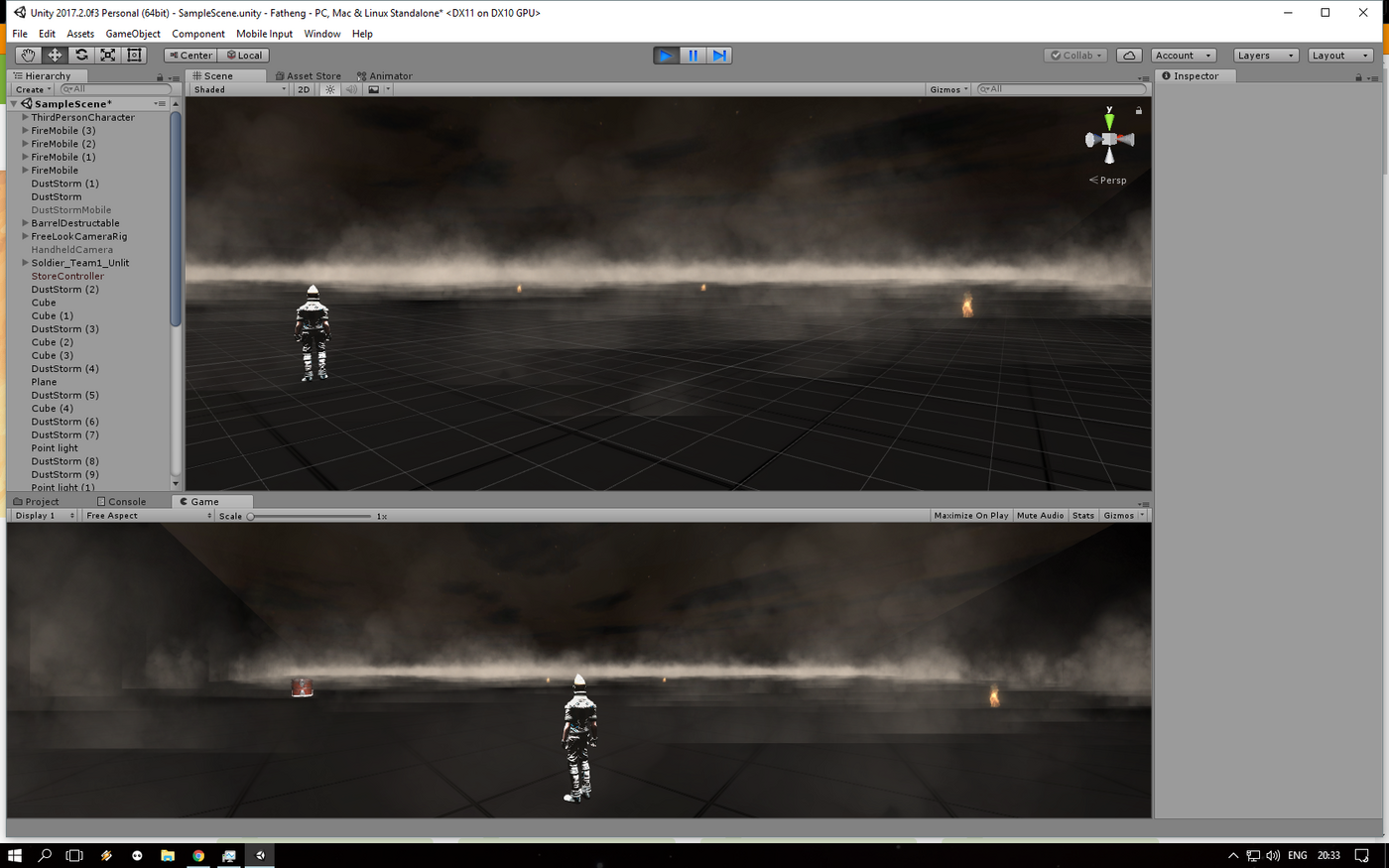This screenshot has width=1389, height=868.
Task: Toggle Center pivot mode button
Action: pos(190,56)
